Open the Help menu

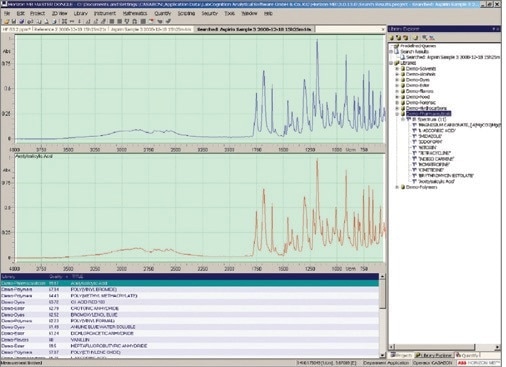point(268,14)
